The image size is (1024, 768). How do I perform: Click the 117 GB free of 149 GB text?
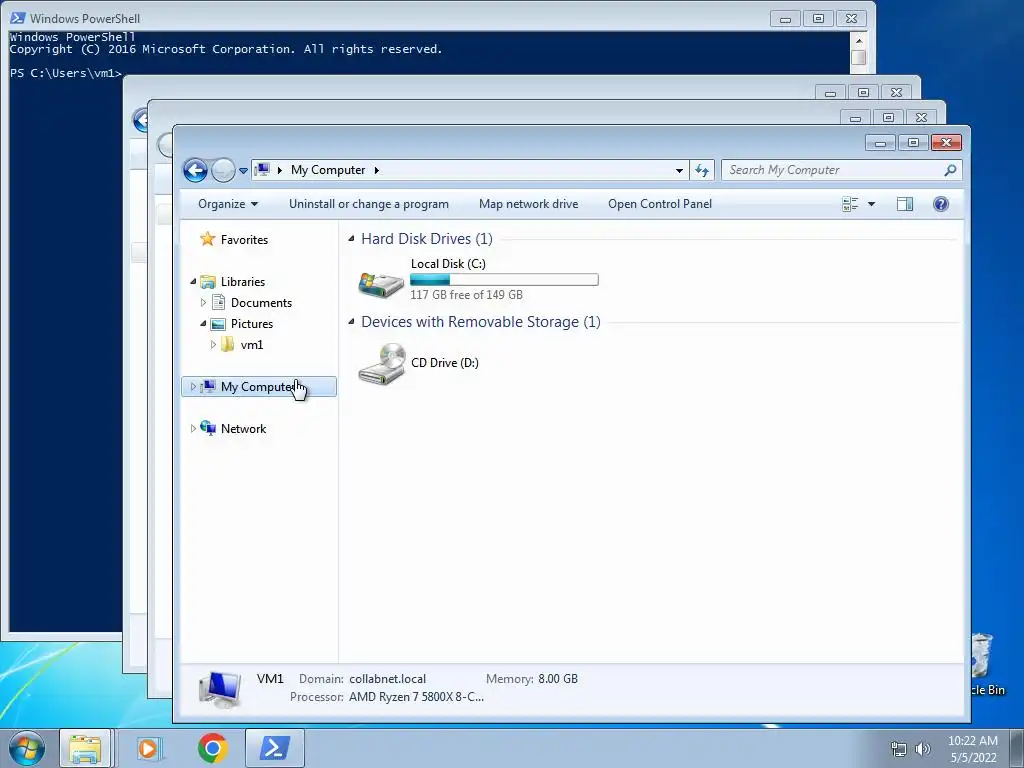click(466, 295)
